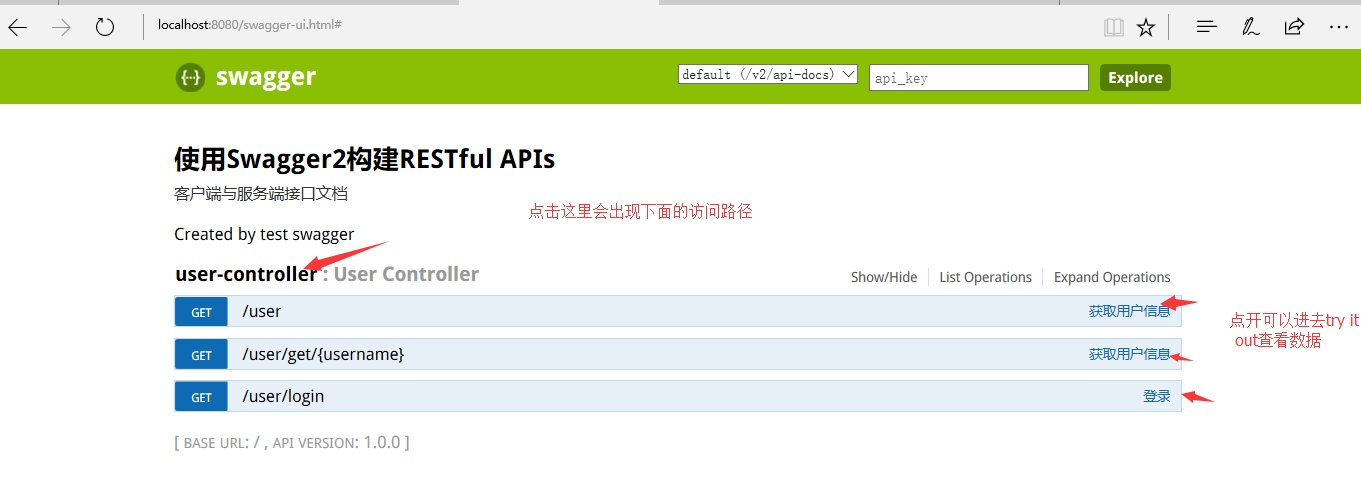
Task: Click the swagger logo icon
Action: coord(190,77)
